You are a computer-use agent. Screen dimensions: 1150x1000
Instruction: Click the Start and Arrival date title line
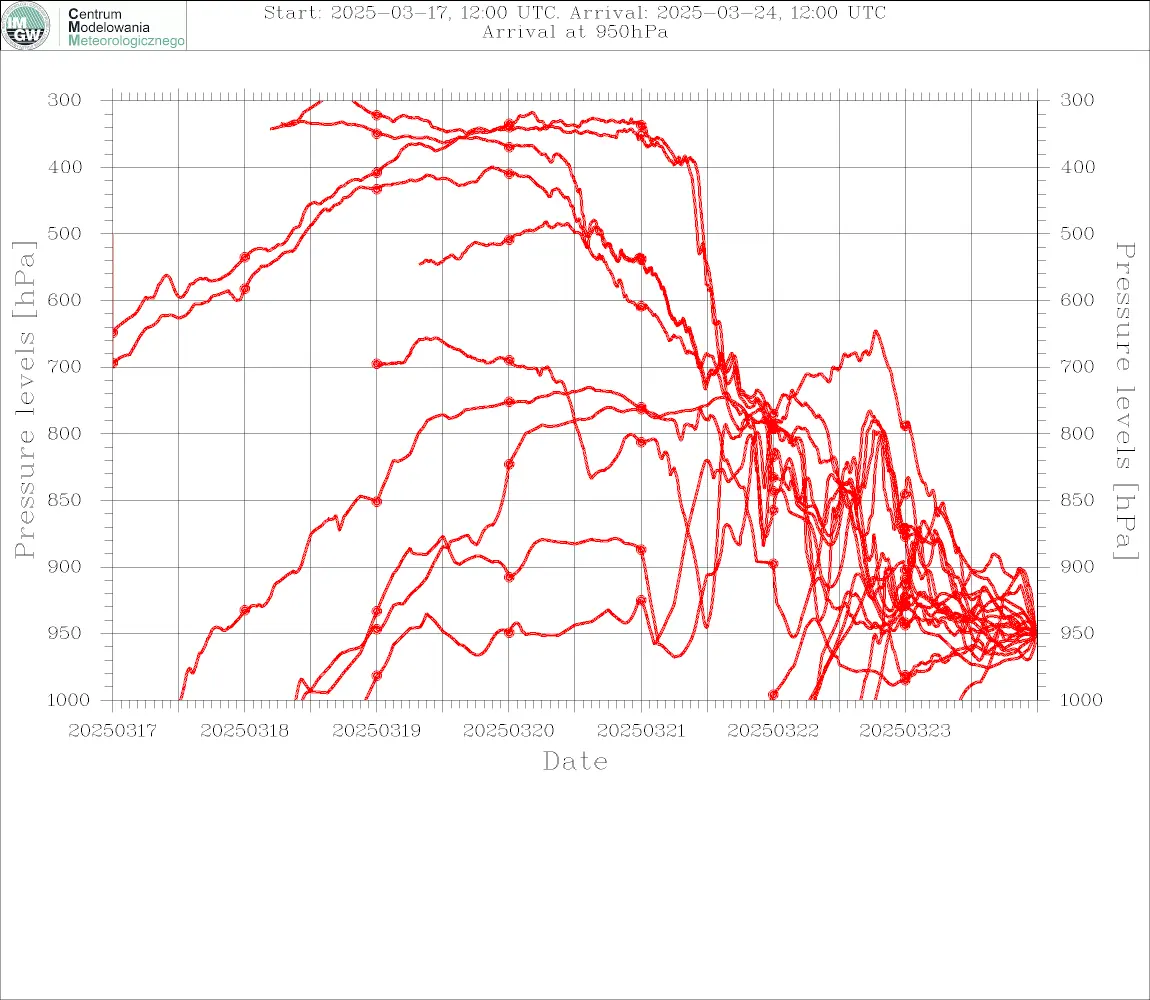click(x=574, y=12)
